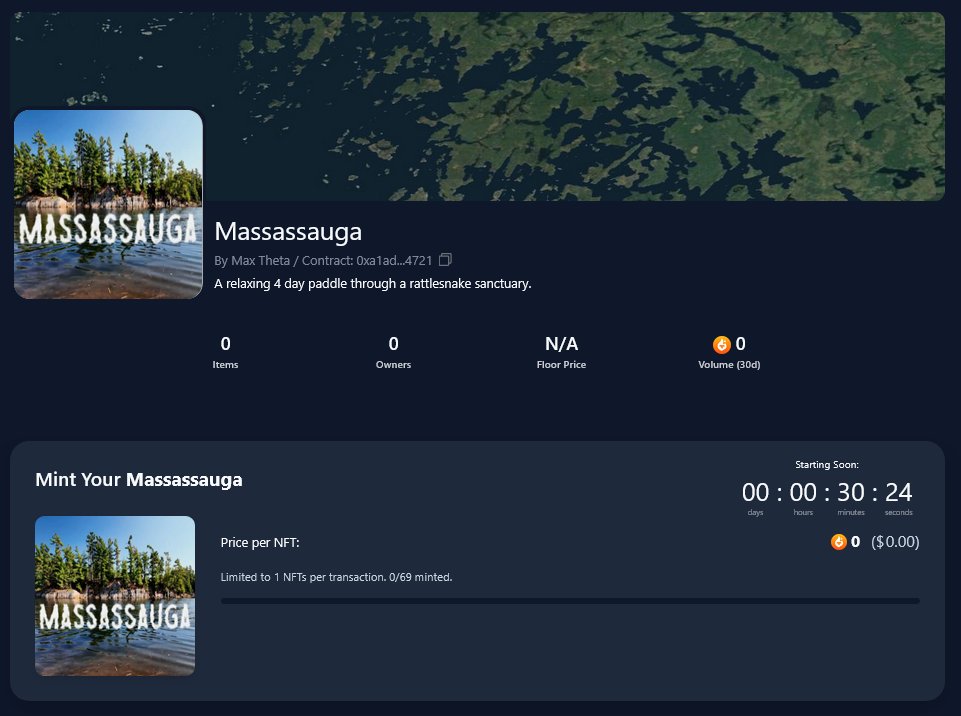Select the ($0.00) USD price label
Viewport: 961px width, 716px height.
point(895,541)
